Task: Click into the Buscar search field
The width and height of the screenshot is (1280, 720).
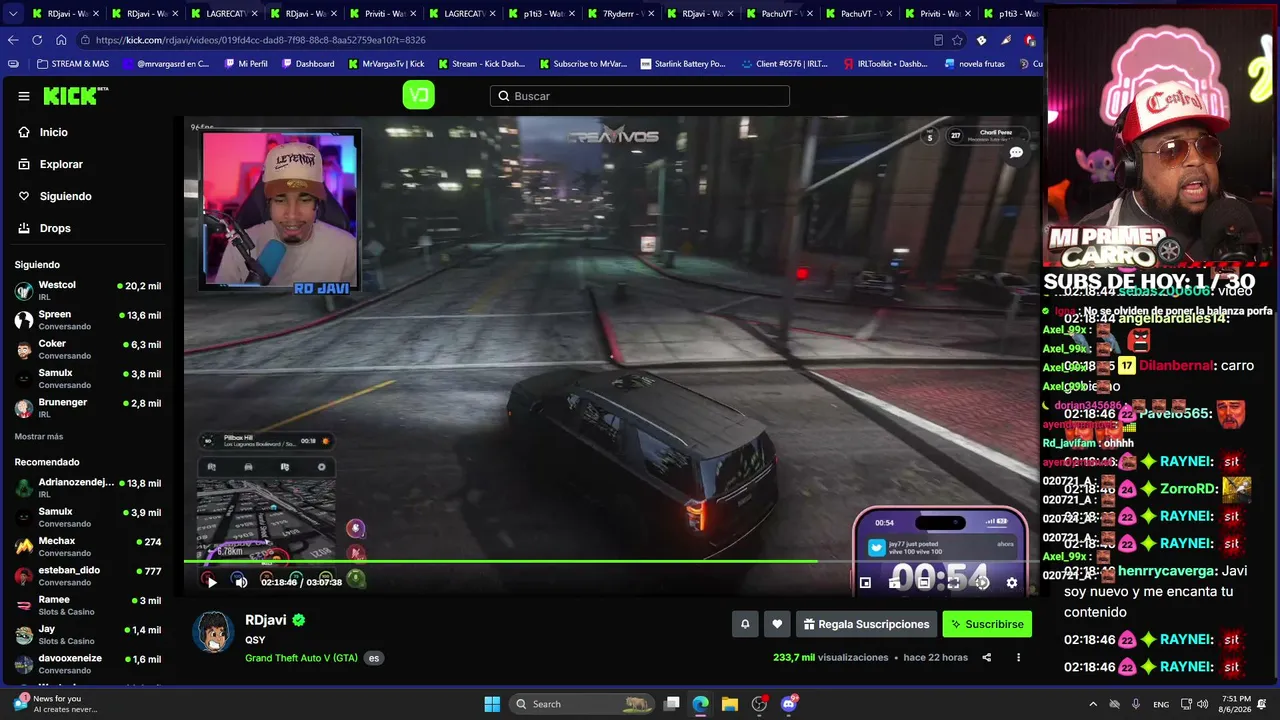Action: tap(640, 96)
